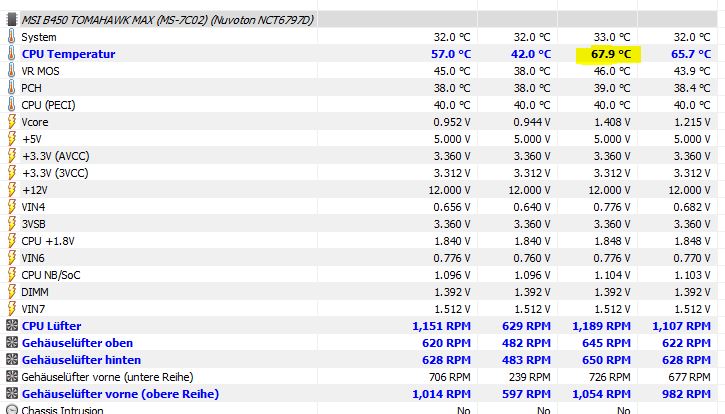Click the 38.4 °C PCH value

point(692,88)
